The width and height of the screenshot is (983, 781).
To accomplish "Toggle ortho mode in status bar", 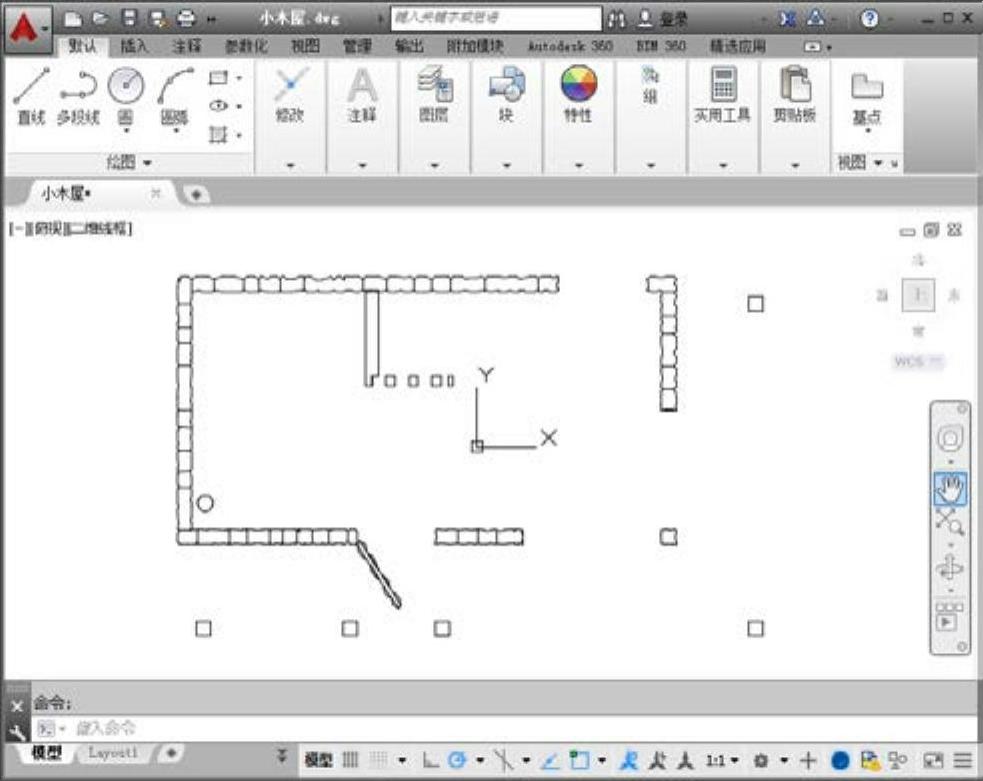I will click(430, 760).
